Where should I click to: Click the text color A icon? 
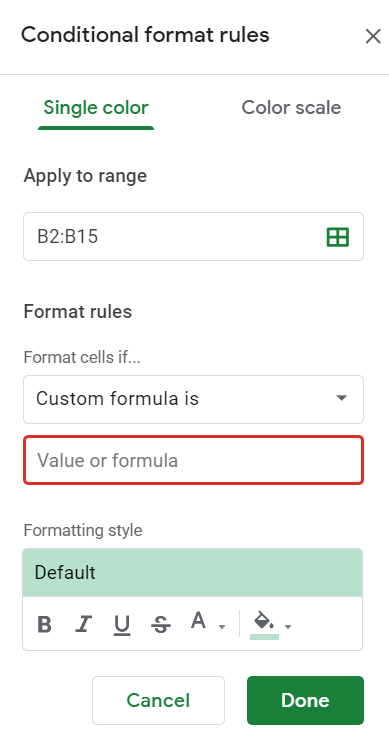[199, 621]
